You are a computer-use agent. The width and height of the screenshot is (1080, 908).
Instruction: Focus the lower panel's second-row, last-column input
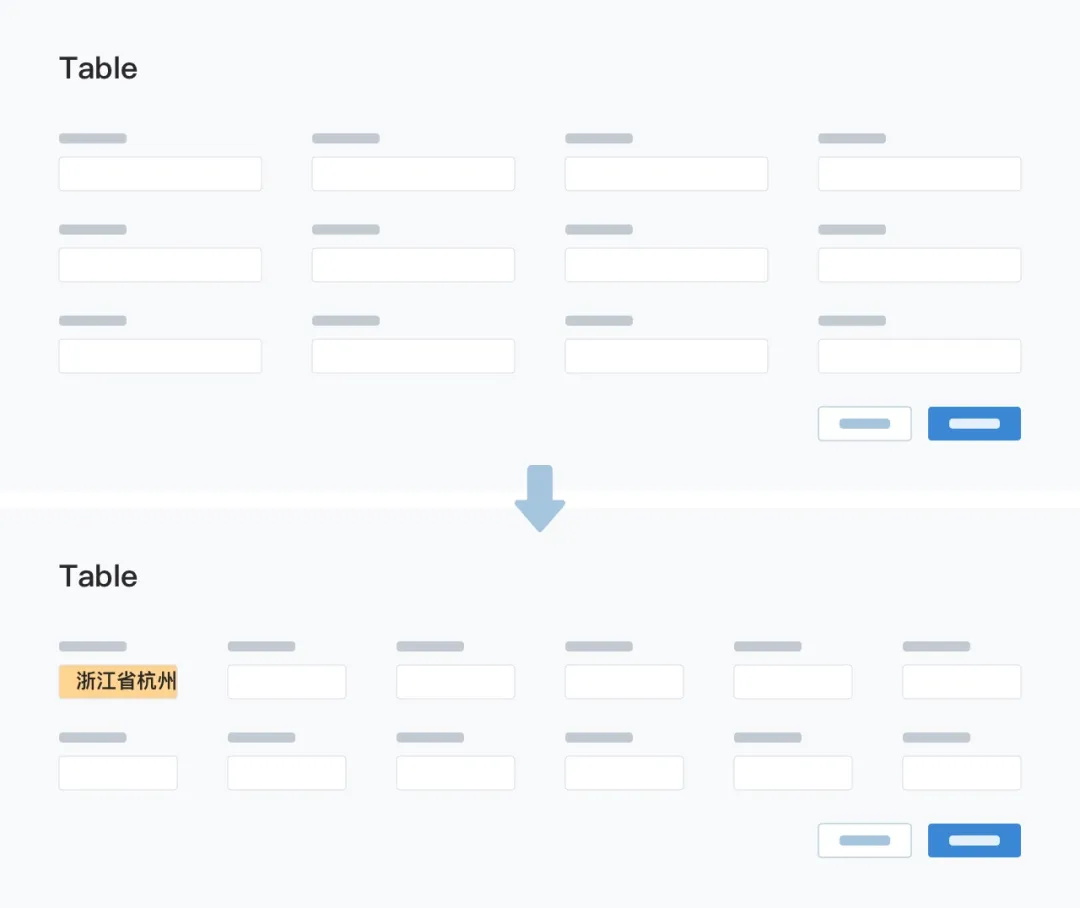click(x=961, y=773)
